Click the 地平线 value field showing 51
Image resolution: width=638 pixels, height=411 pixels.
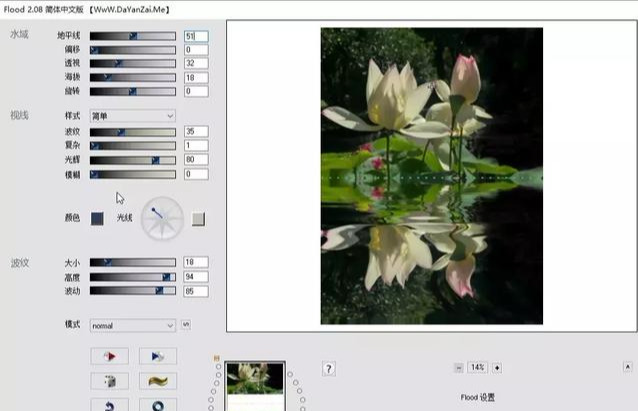[x=196, y=36]
